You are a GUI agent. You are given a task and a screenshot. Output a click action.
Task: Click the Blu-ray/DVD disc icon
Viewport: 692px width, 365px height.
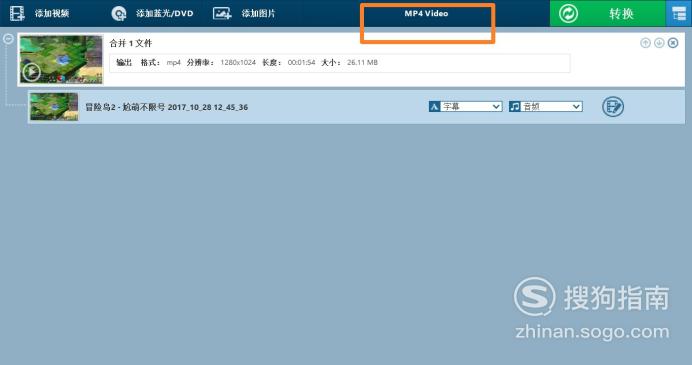pyautogui.click(x=119, y=14)
